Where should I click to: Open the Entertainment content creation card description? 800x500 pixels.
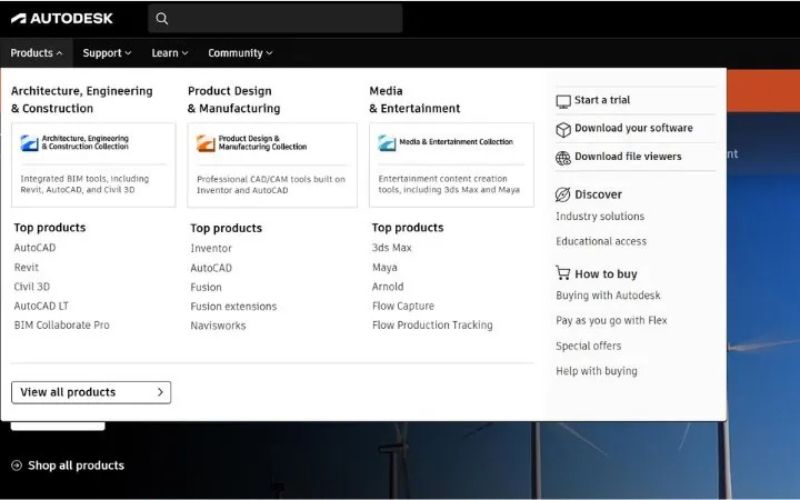449,184
